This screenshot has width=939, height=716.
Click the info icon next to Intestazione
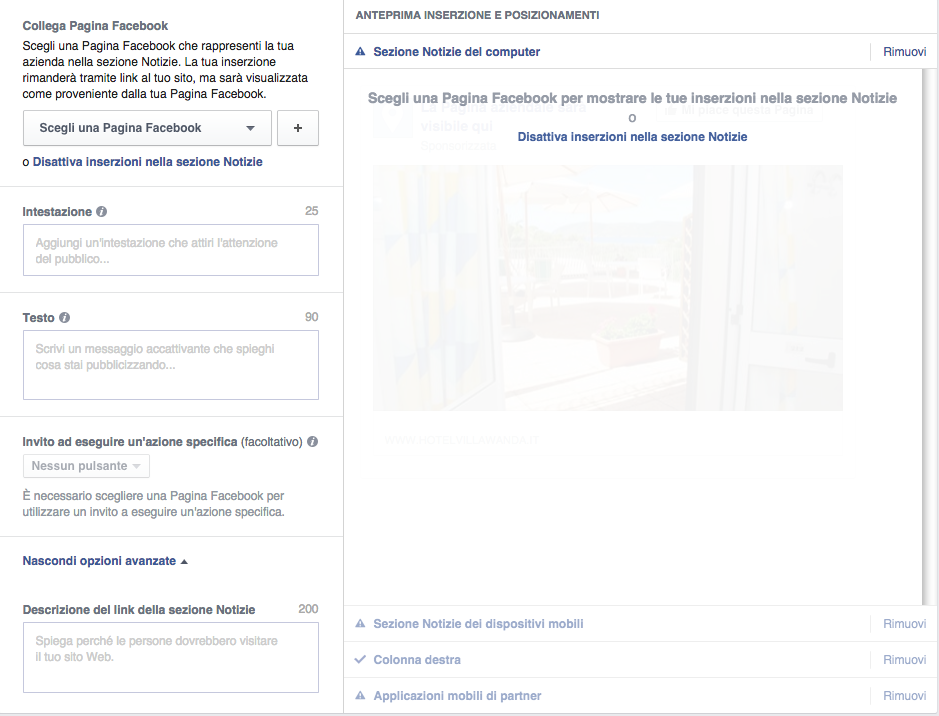(102, 211)
